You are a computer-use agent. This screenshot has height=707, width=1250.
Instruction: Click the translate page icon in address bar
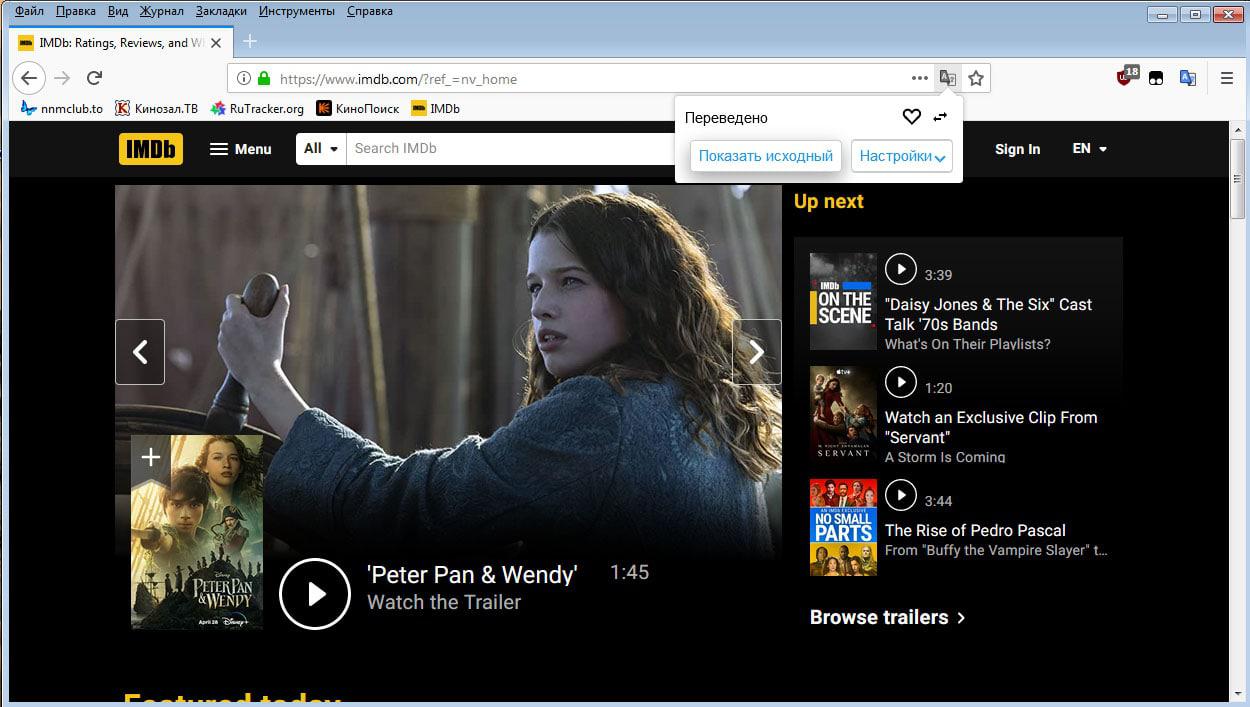tap(947, 78)
